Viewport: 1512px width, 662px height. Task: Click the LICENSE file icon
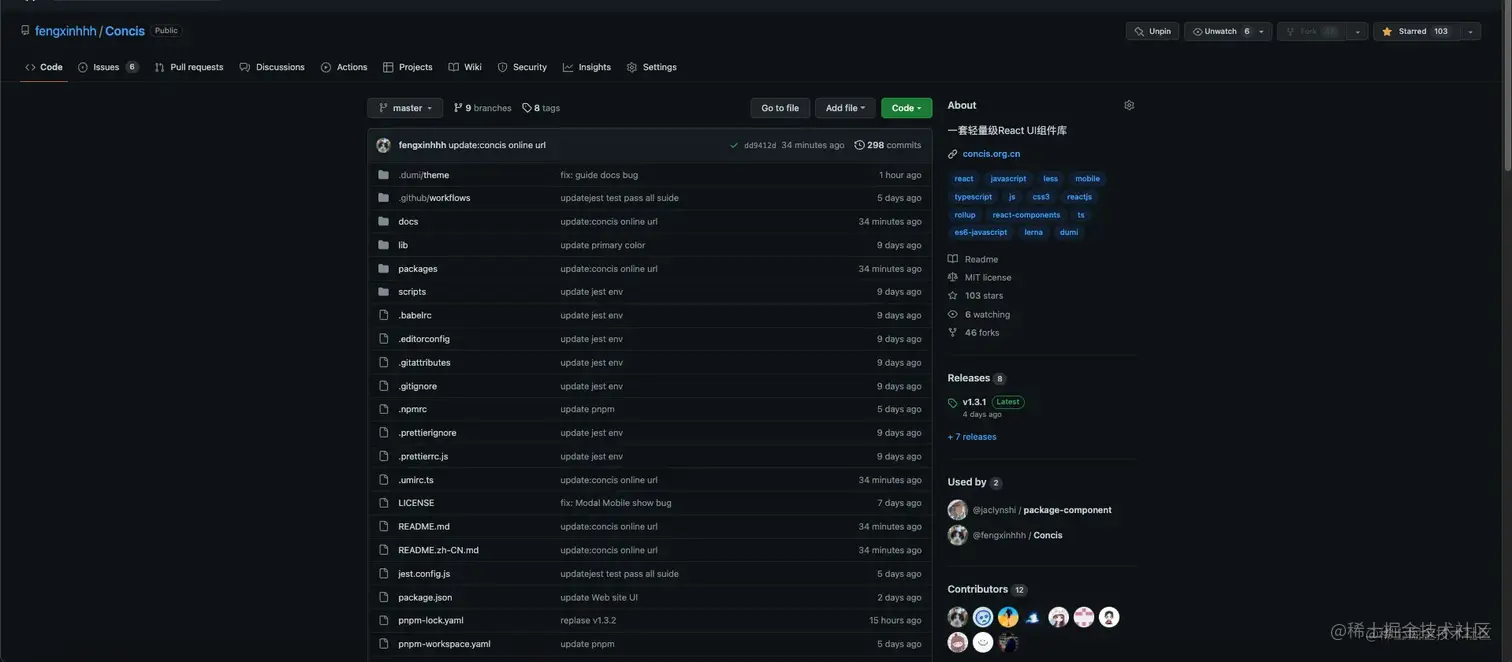tap(383, 503)
